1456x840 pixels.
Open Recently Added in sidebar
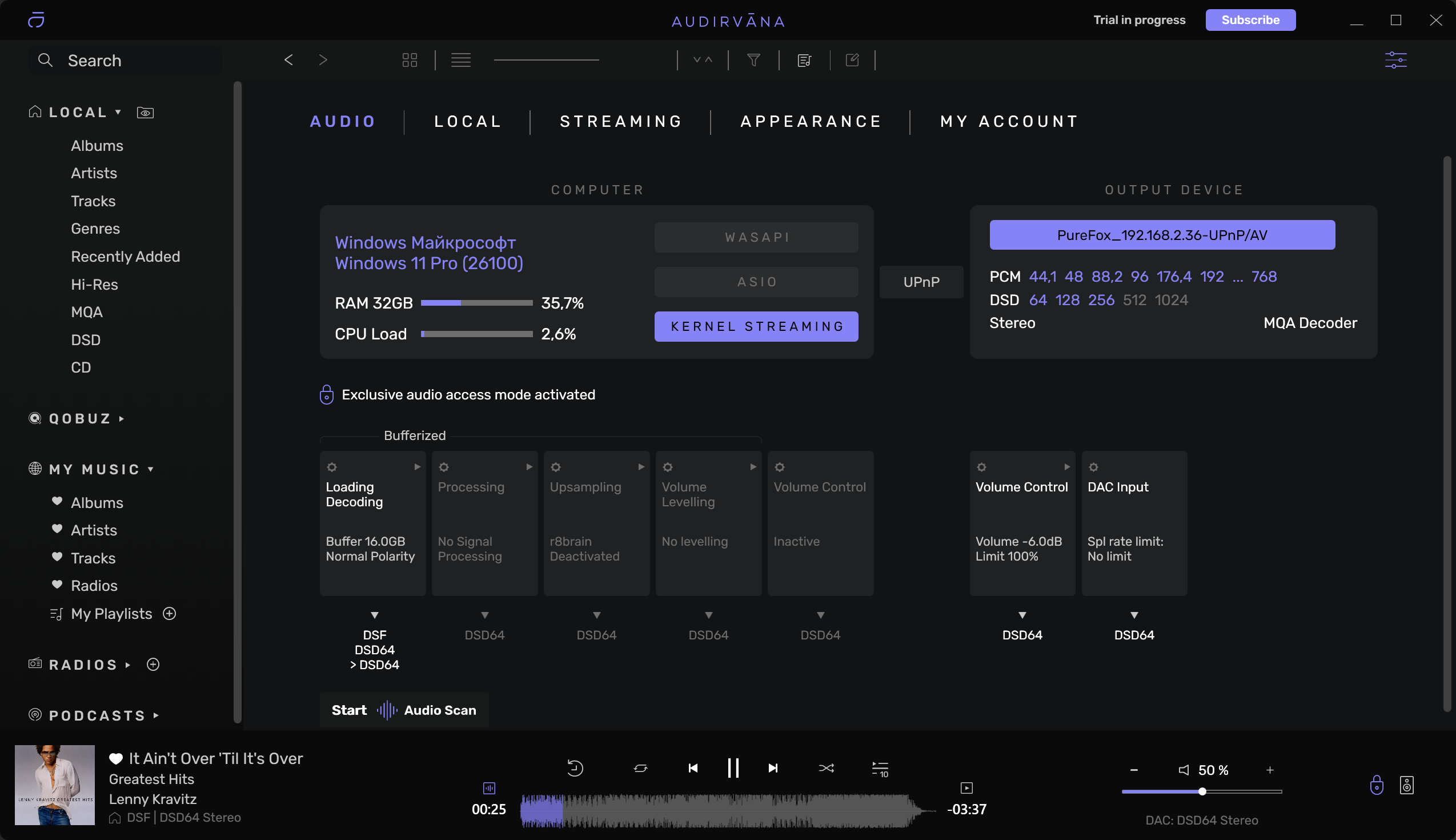coord(125,256)
